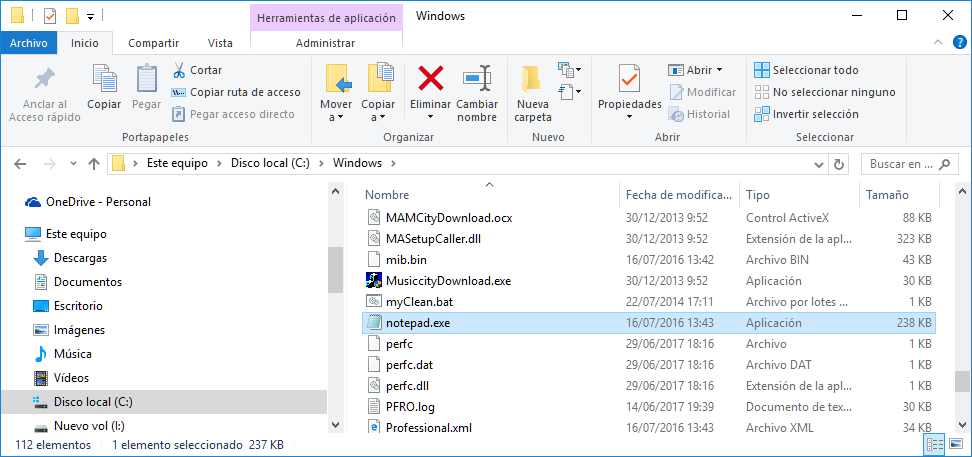Open the Archivo menu tab
Viewport: 972px width, 457px height.
coord(29,43)
